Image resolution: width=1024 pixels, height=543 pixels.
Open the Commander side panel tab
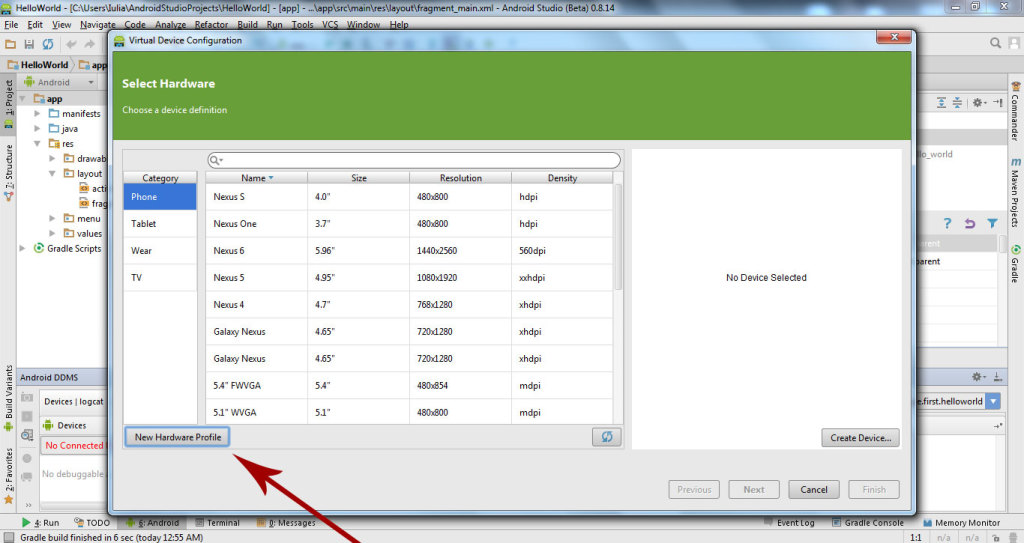coord(1016,111)
